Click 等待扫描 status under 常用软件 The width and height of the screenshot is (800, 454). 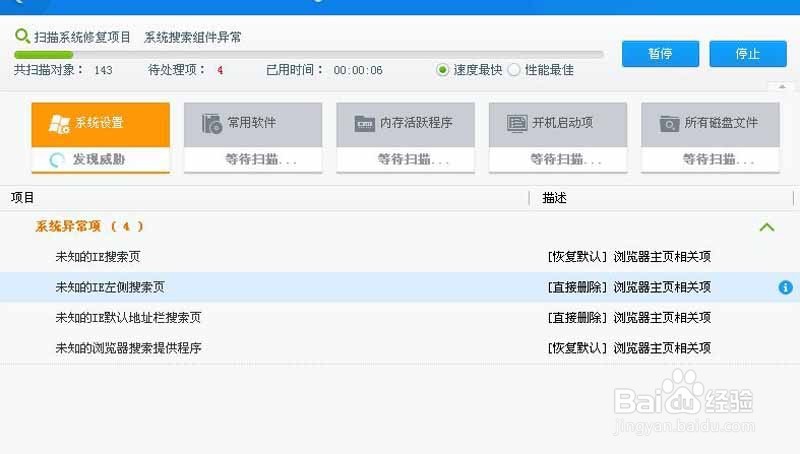[261, 160]
